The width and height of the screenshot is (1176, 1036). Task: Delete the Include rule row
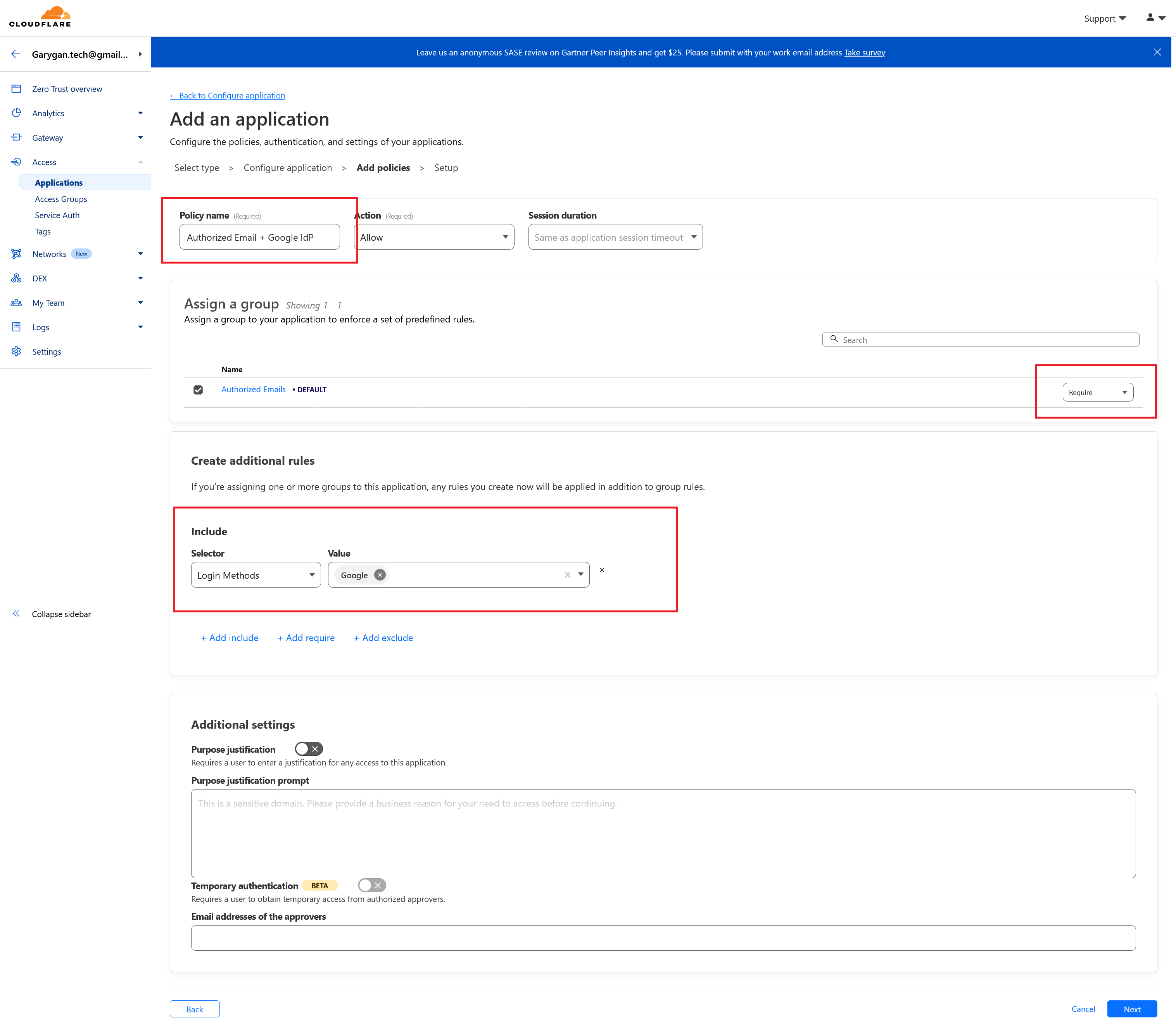(x=602, y=569)
